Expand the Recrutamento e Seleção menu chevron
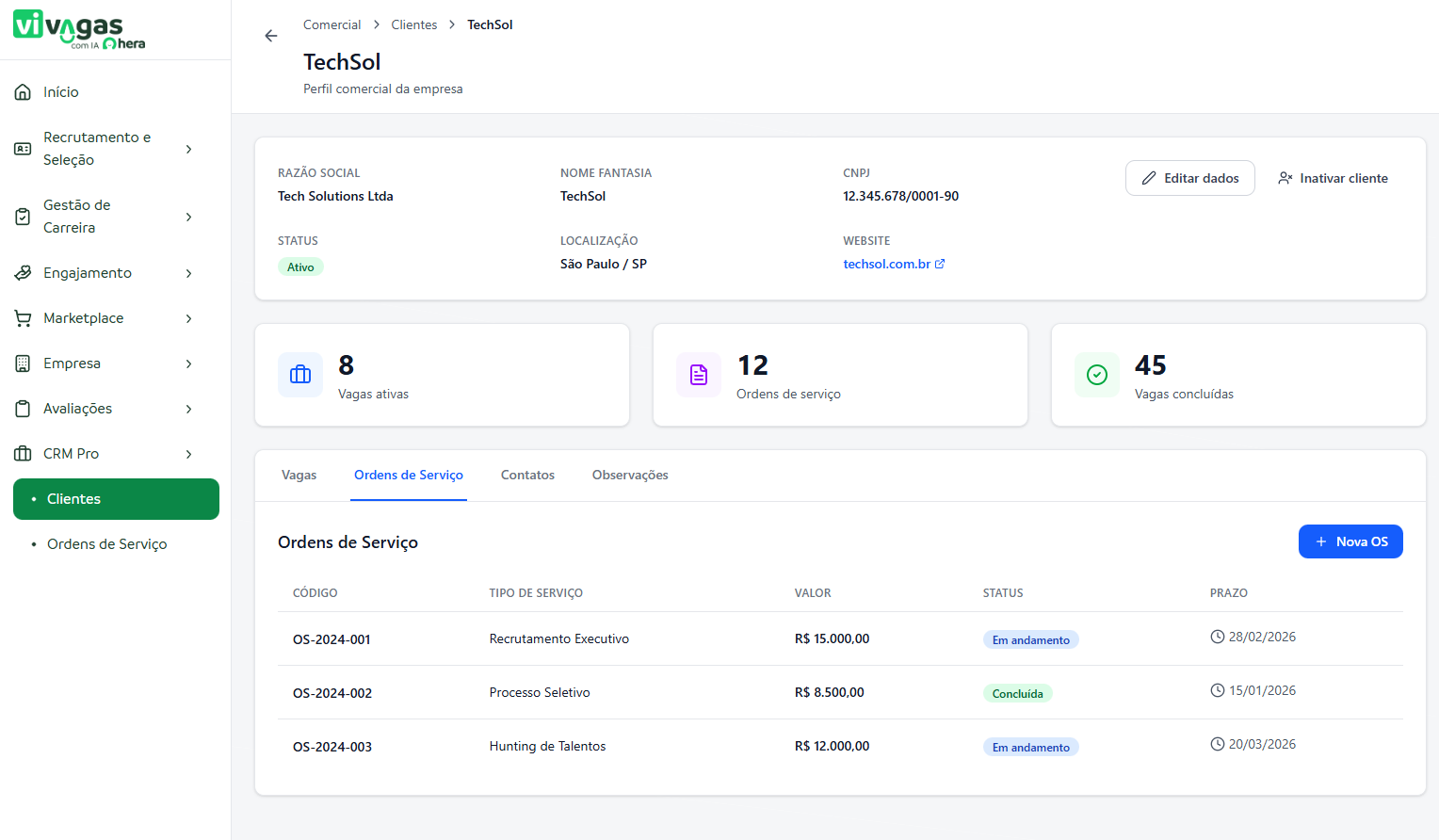 [189, 149]
